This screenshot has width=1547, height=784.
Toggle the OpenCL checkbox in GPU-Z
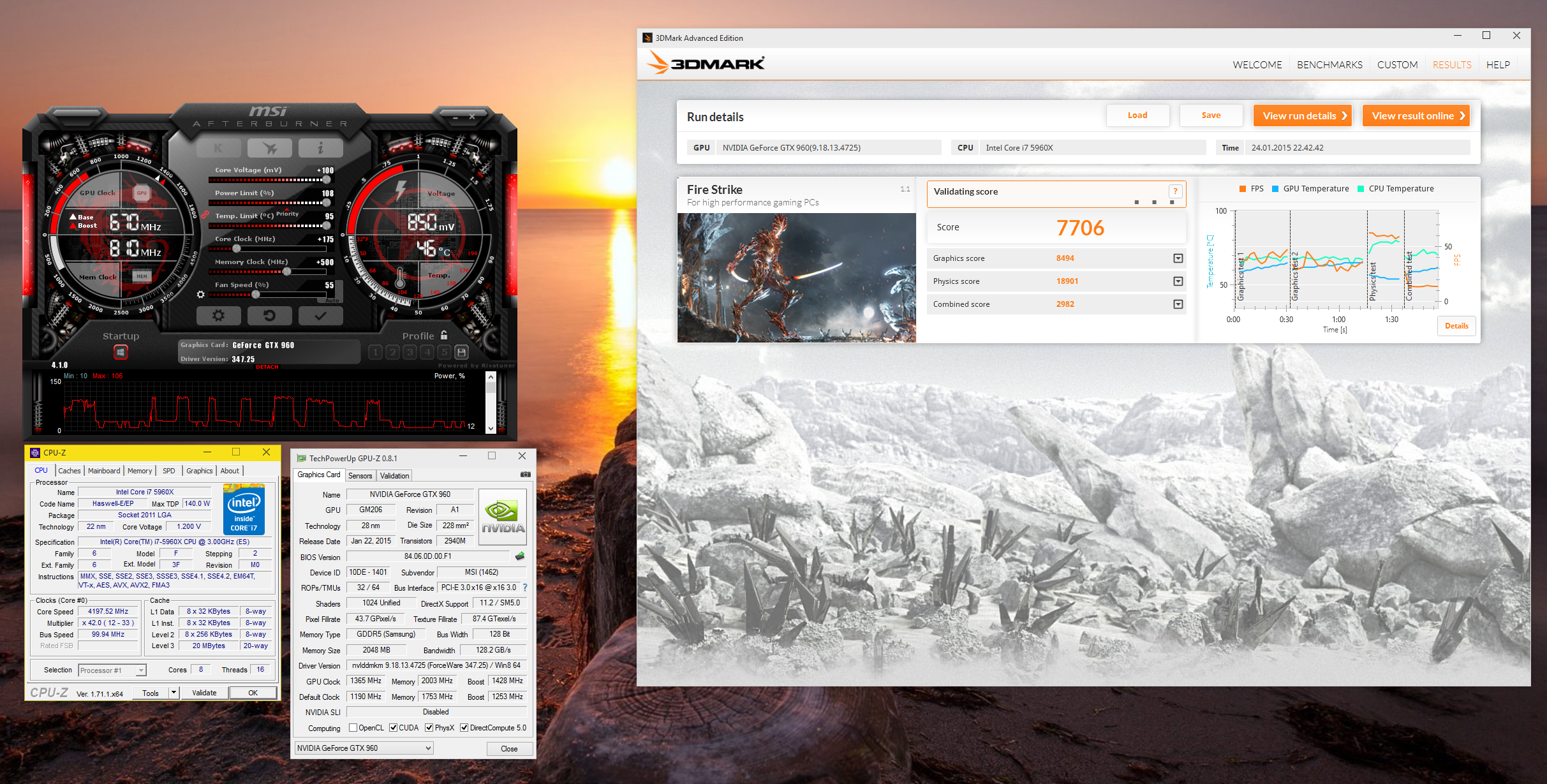(x=353, y=728)
